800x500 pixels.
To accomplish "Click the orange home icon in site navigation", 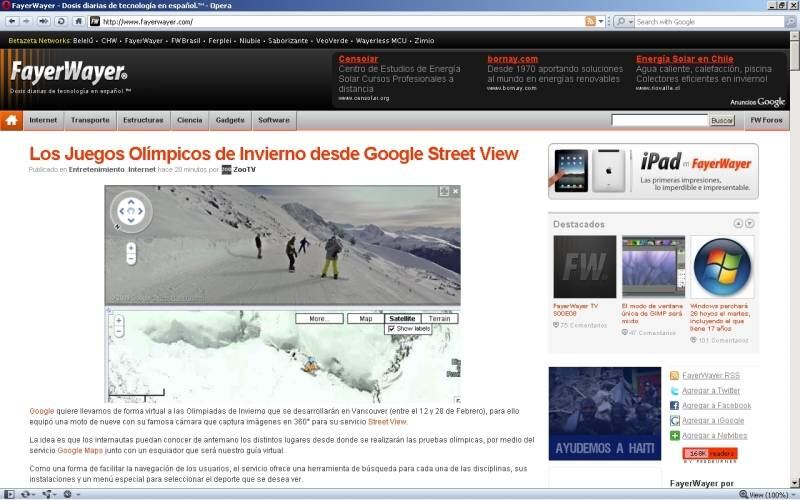I will pyautogui.click(x=11, y=120).
